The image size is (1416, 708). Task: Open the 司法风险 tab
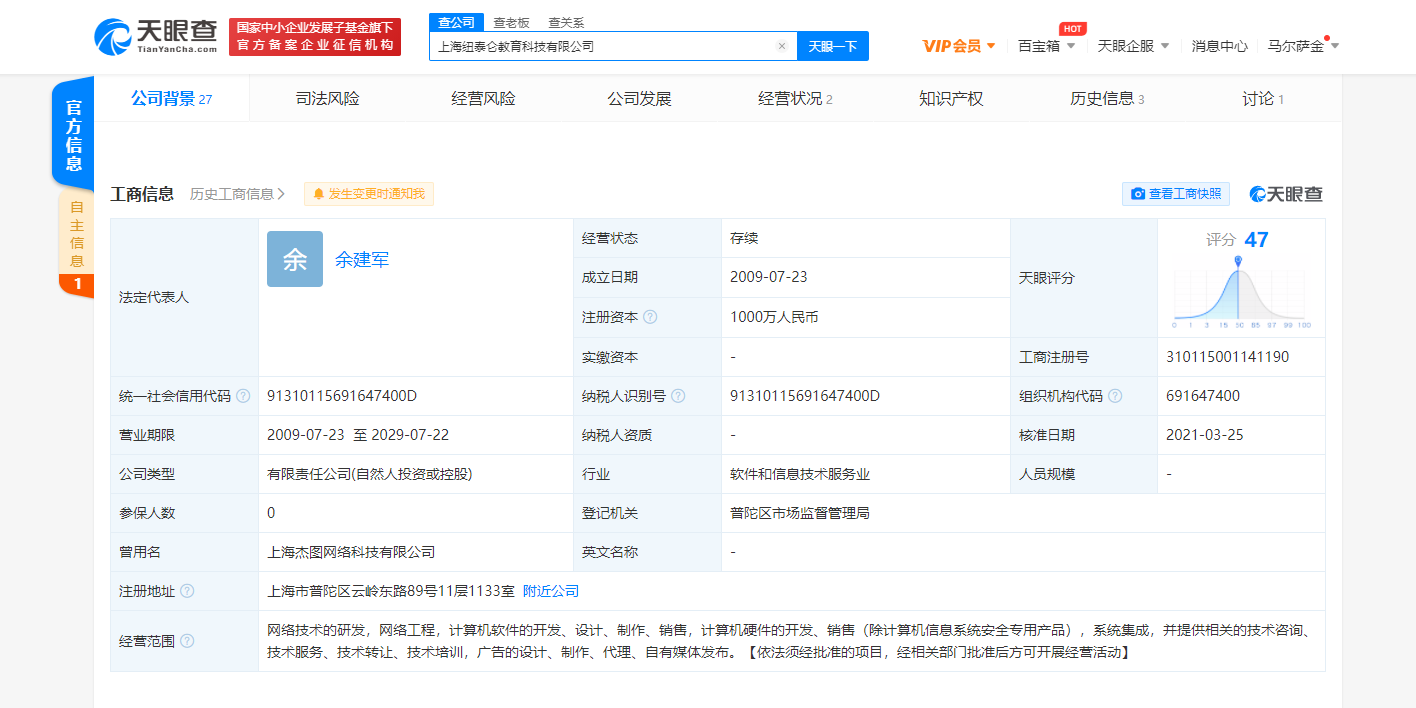pyautogui.click(x=330, y=97)
